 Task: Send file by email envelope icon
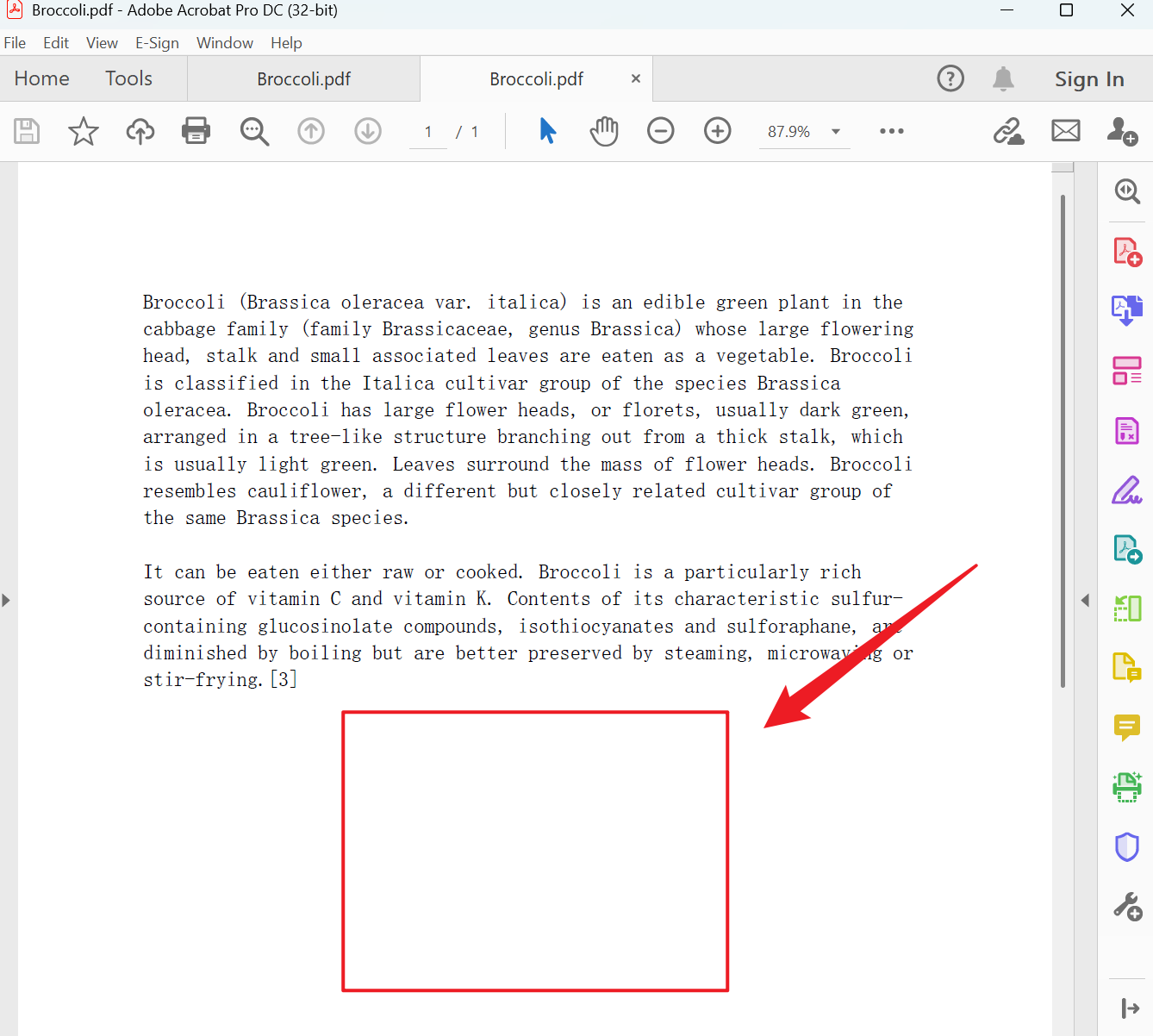[x=1066, y=131]
